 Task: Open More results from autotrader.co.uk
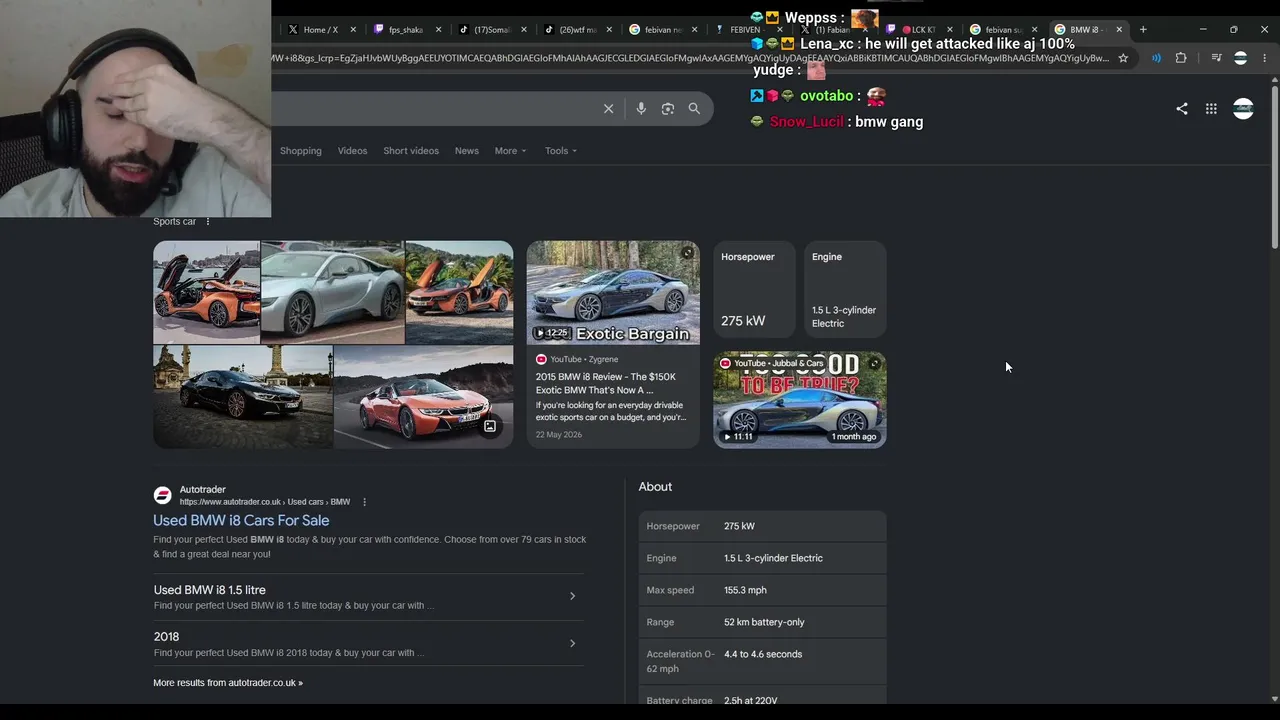(228, 683)
